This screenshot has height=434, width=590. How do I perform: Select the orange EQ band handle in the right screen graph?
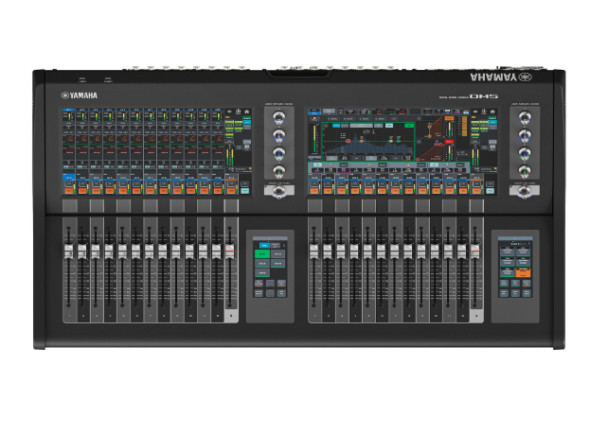coord(362,140)
